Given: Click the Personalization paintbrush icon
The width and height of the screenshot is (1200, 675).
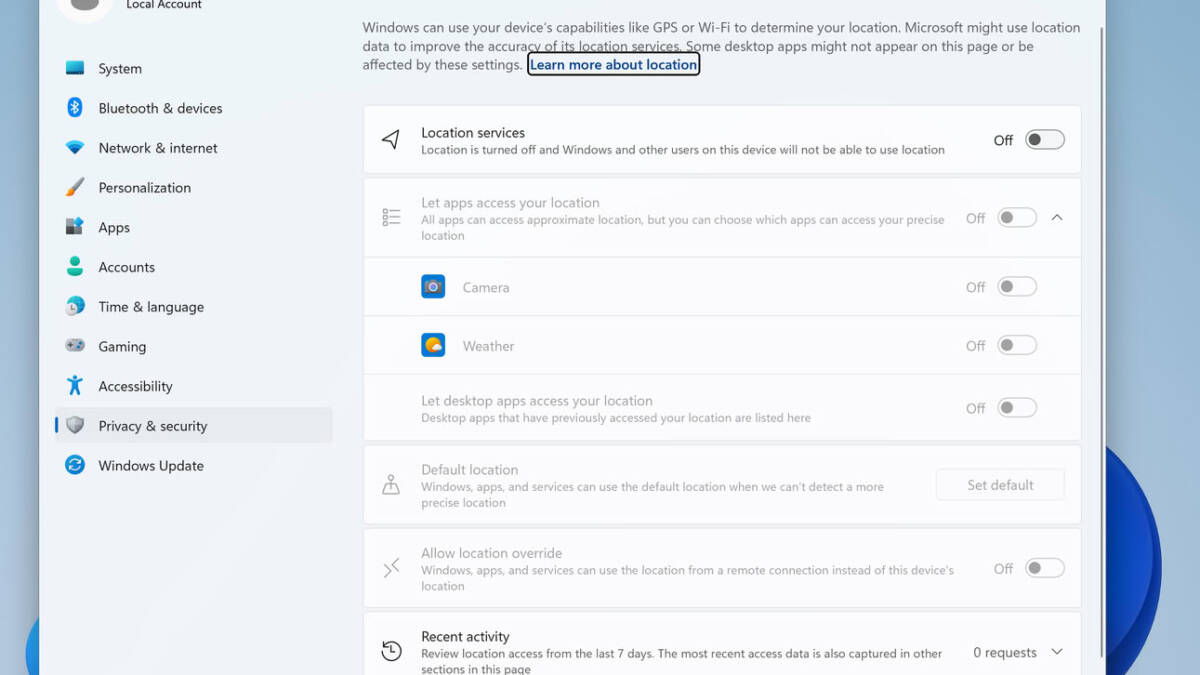Looking at the screenshot, I should 75,187.
